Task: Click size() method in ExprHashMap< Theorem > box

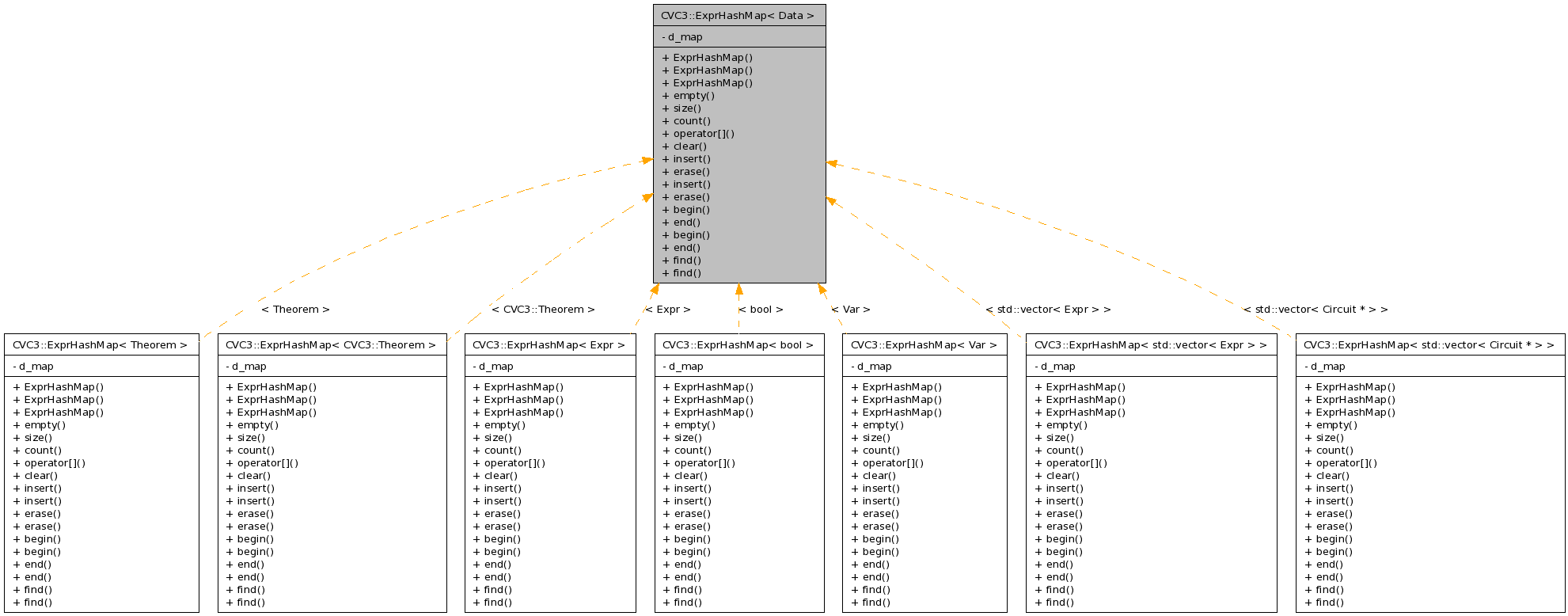Action: point(38,438)
